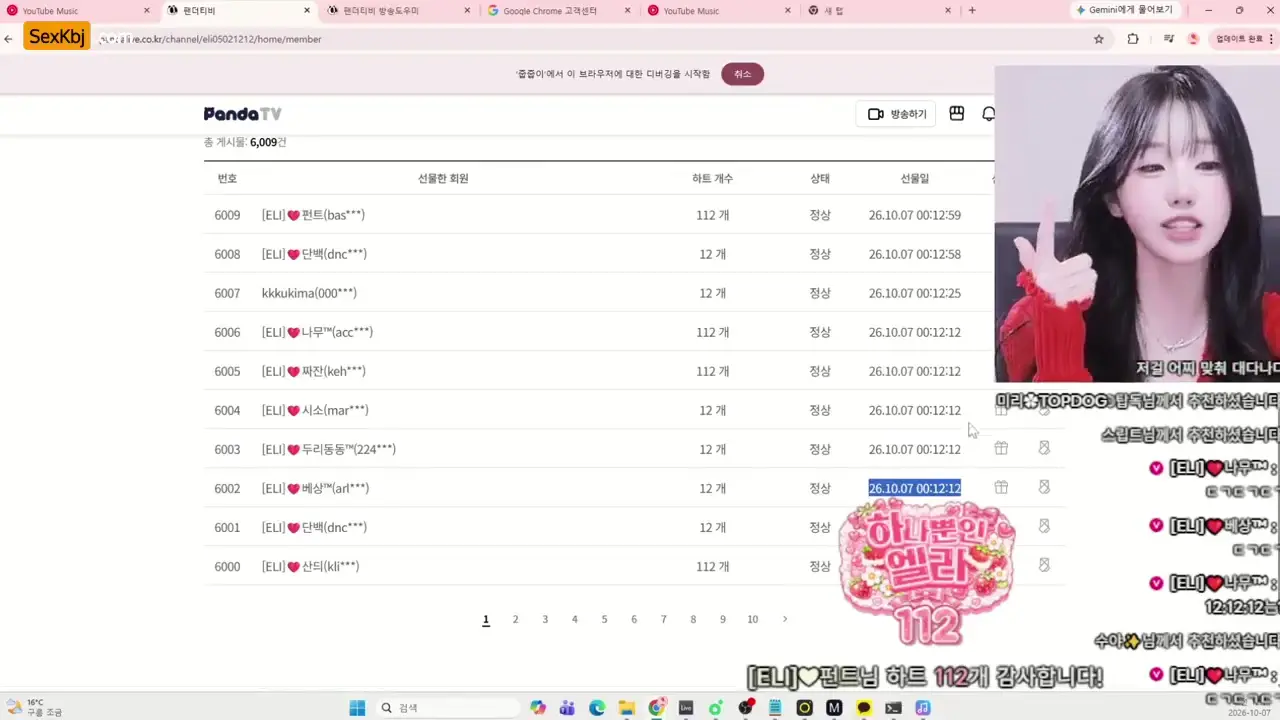Click the gift icon in row 6003

pos(1001,448)
